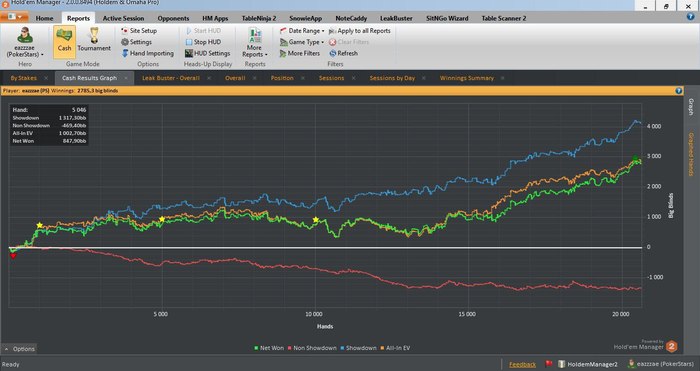Open Site Setup options
Image resolution: width=700 pixels, height=371 pixels.
click(x=139, y=31)
